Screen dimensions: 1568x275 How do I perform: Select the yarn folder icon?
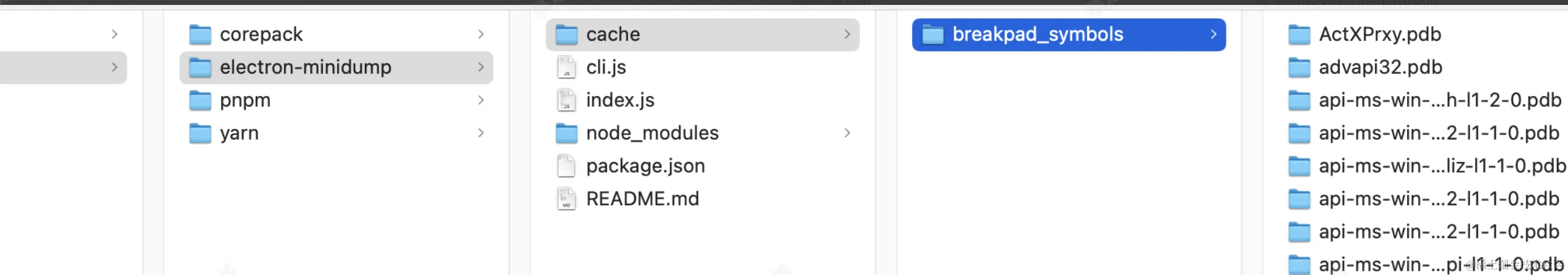point(200,133)
